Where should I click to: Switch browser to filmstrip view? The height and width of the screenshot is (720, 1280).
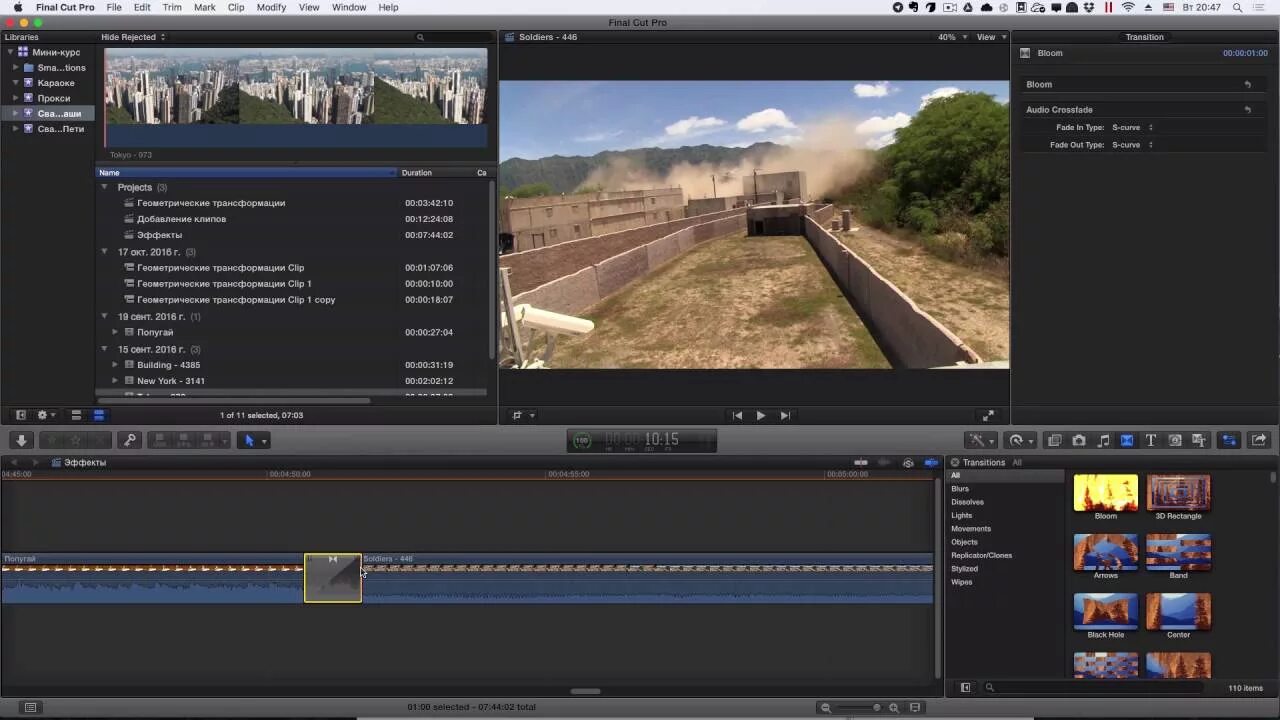76,415
